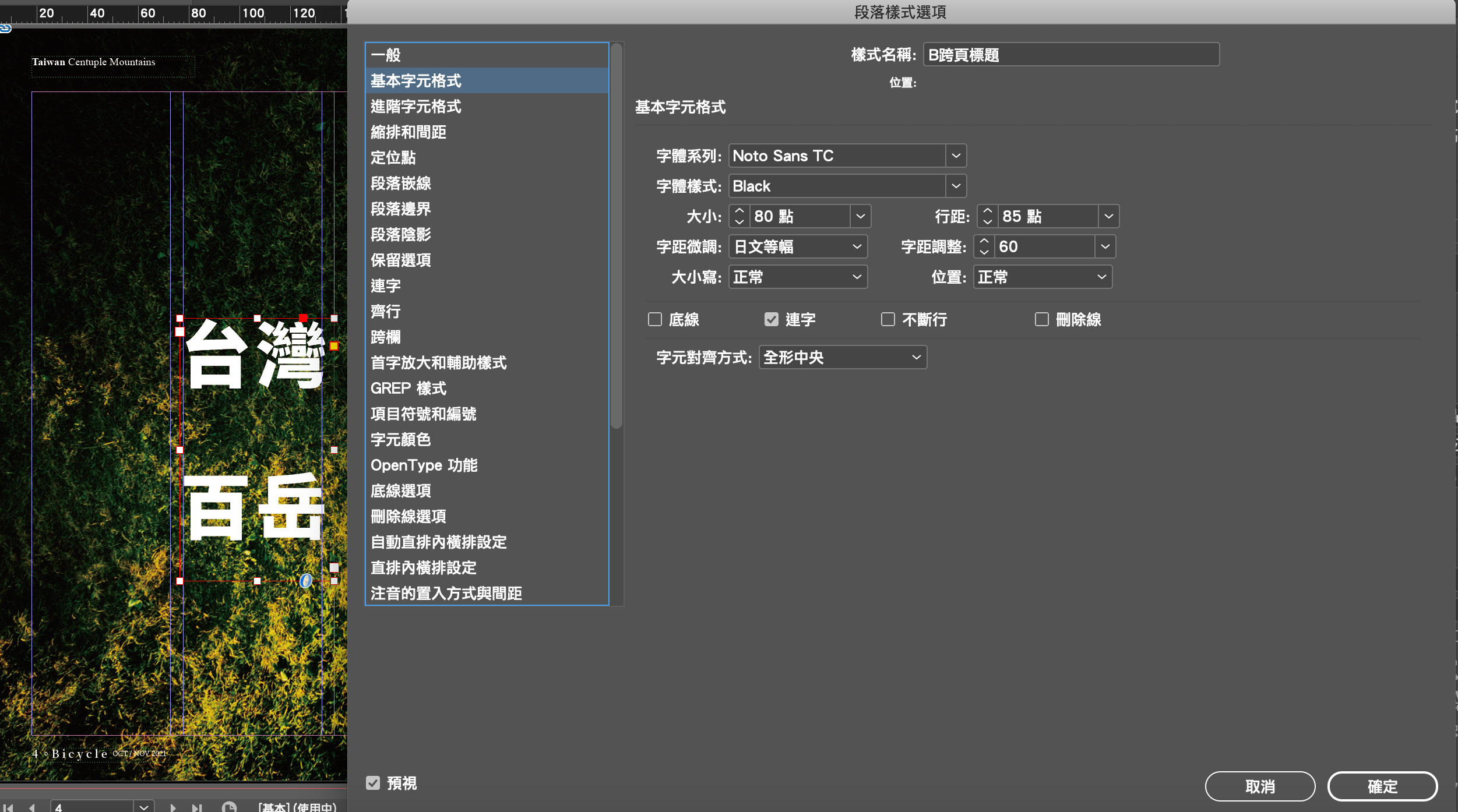Click the 取消 cancel button
Screen dimensions: 1458x812
[x=1260, y=786]
